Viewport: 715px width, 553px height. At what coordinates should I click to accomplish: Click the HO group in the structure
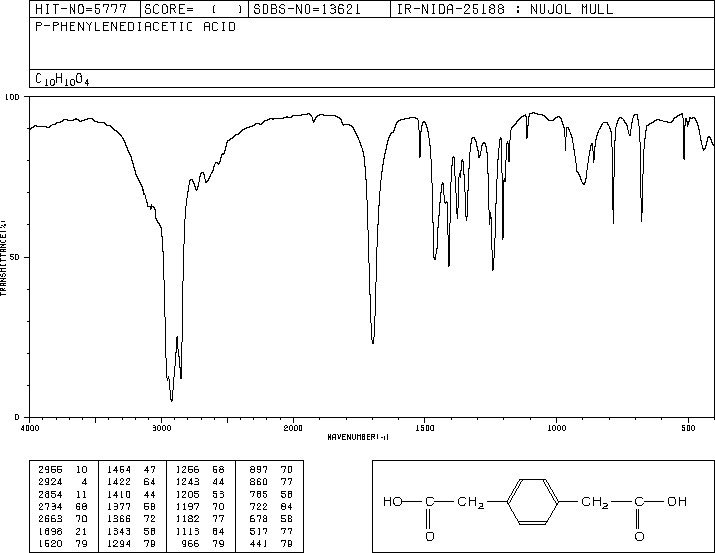pos(393,502)
